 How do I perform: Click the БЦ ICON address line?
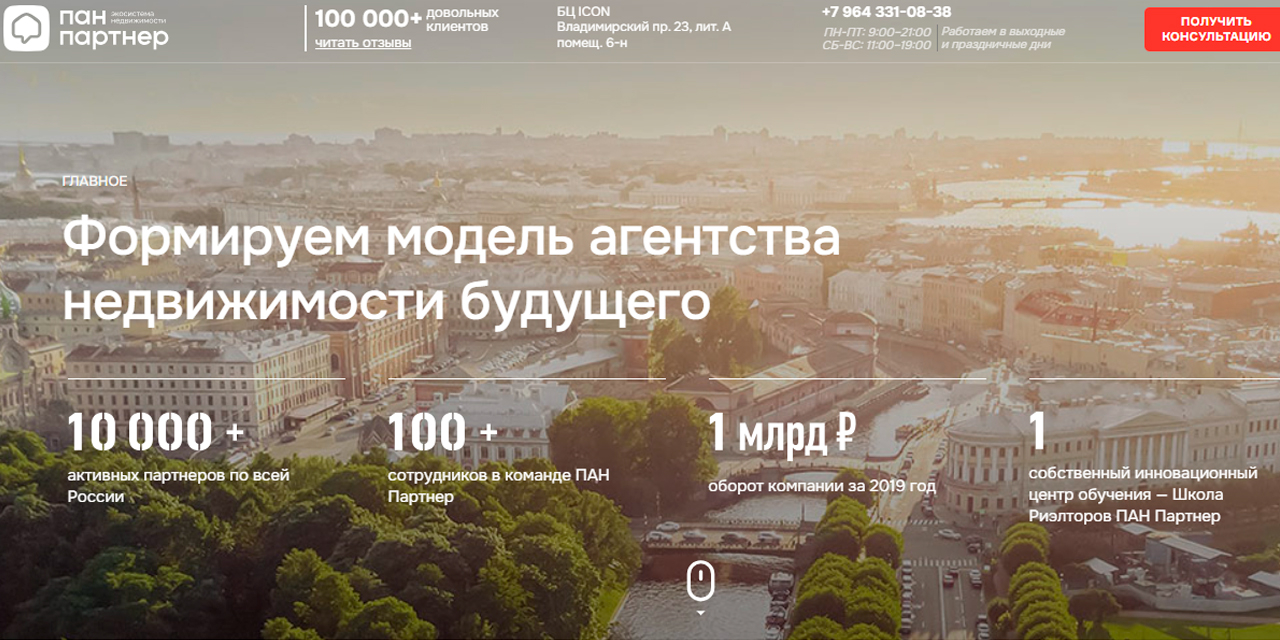(583, 12)
